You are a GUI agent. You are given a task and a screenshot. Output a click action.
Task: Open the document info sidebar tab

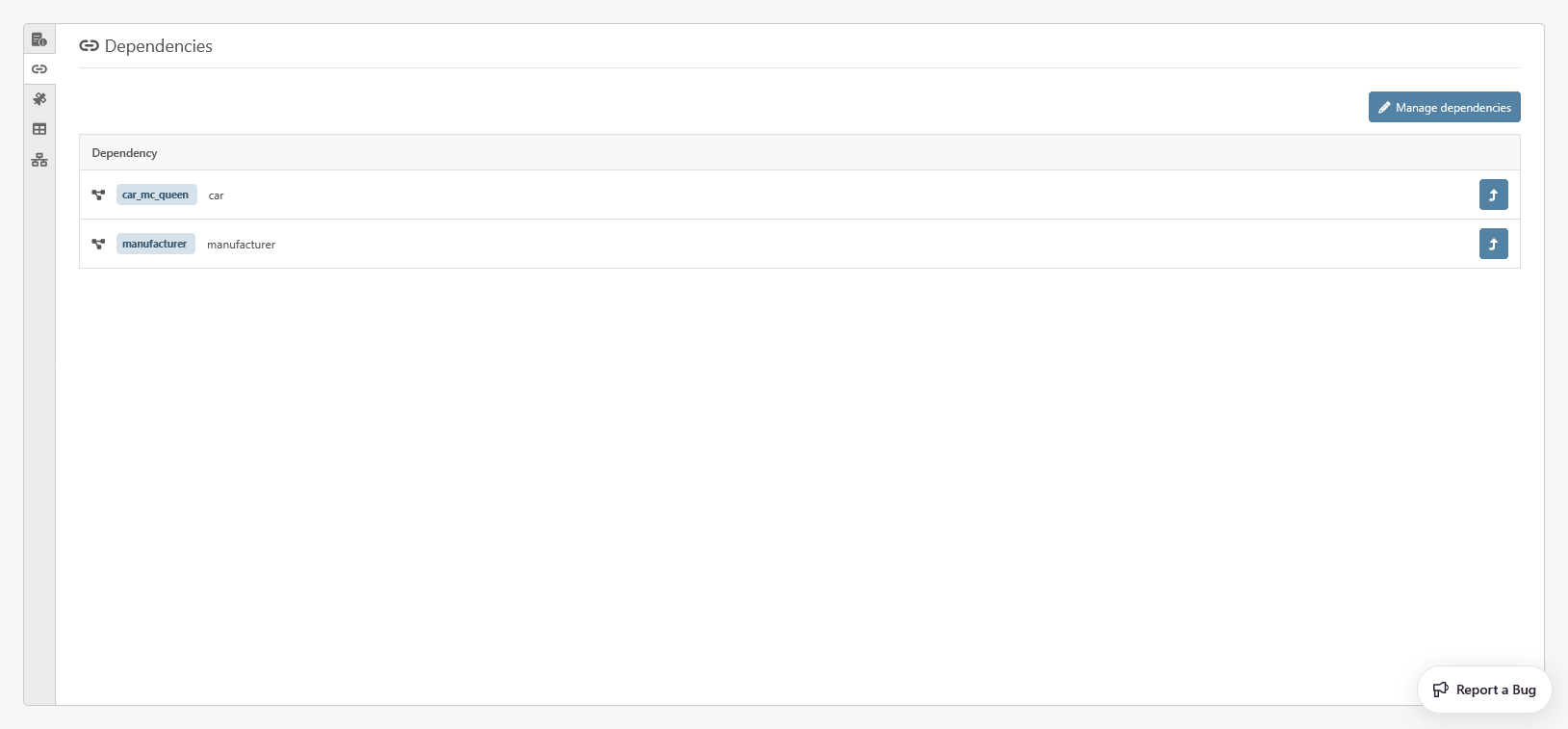coord(39,39)
